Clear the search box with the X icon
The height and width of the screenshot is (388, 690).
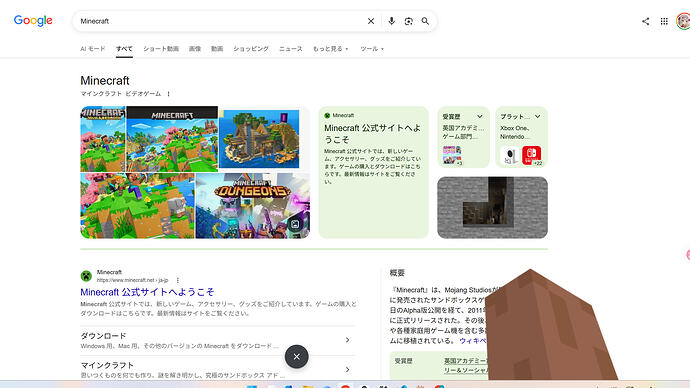[371, 21]
